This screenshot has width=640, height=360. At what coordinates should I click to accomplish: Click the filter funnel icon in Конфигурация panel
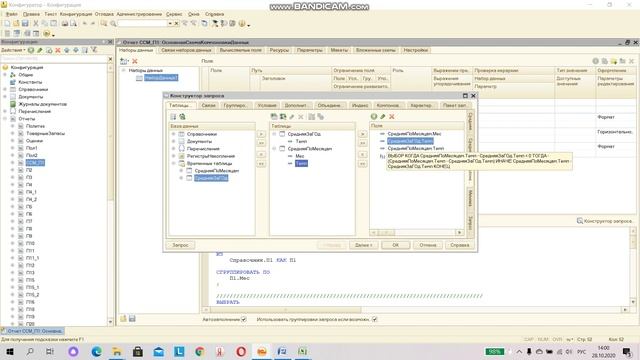[94, 50]
